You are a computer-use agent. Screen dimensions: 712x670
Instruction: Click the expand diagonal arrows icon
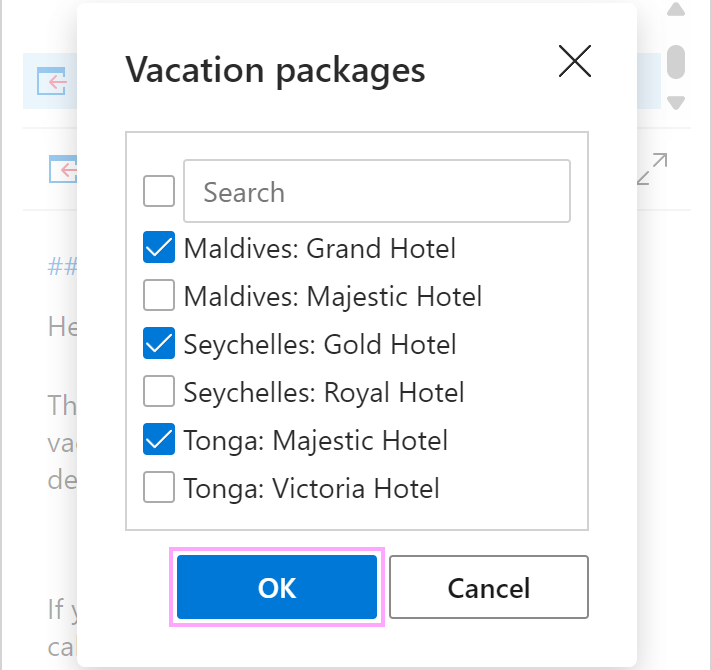point(652,169)
